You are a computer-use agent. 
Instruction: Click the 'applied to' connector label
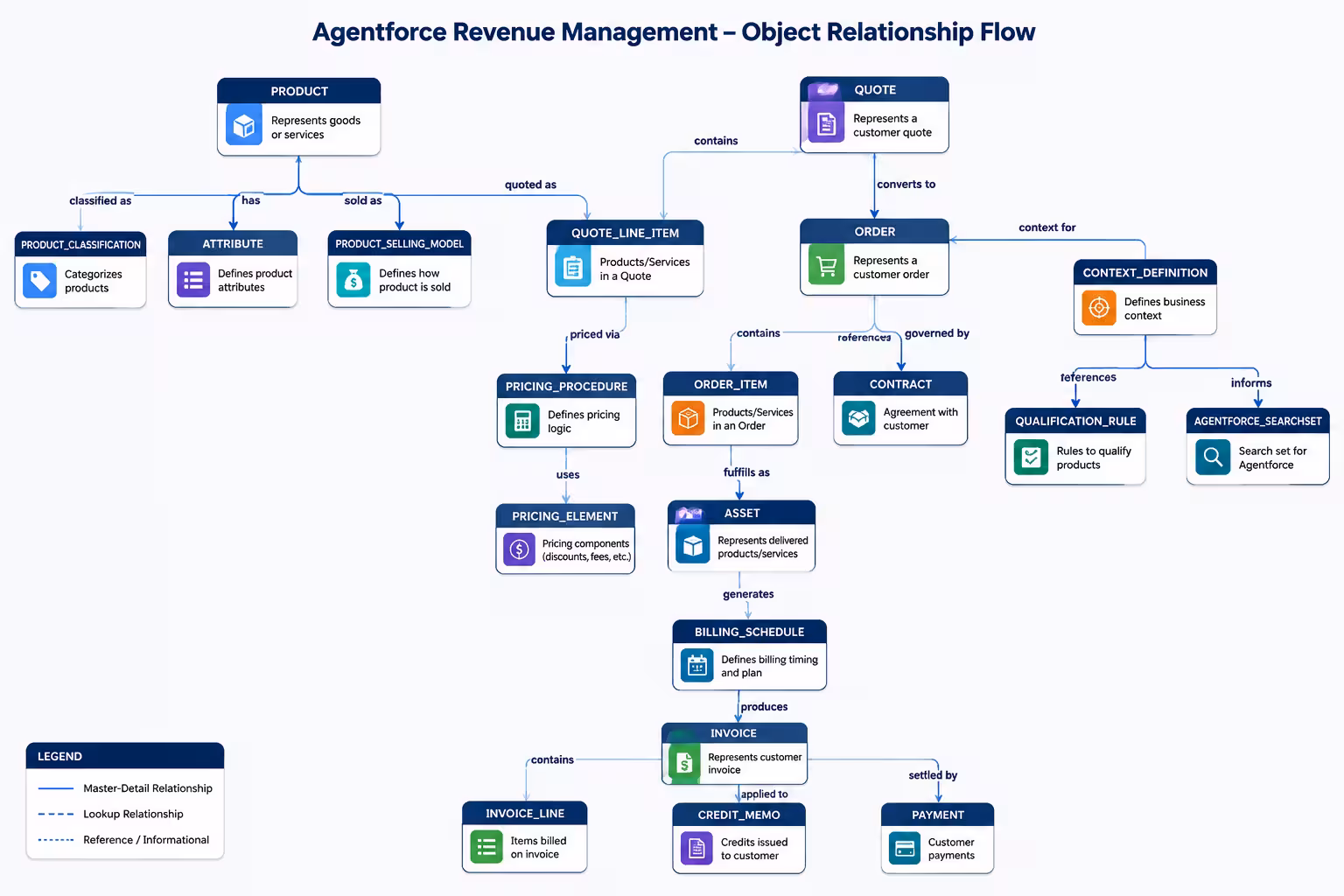point(764,794)
